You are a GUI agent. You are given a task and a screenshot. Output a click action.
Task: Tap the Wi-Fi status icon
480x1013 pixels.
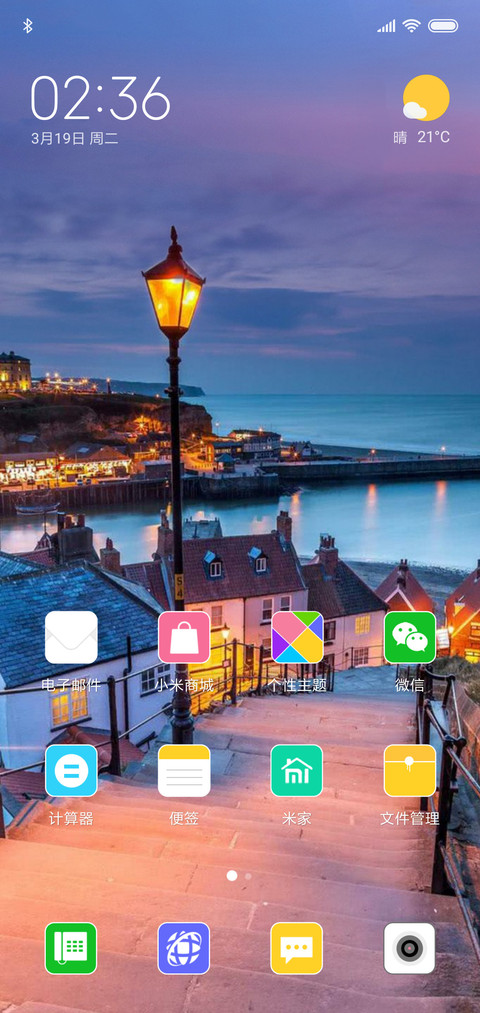(x=411, y=26)
